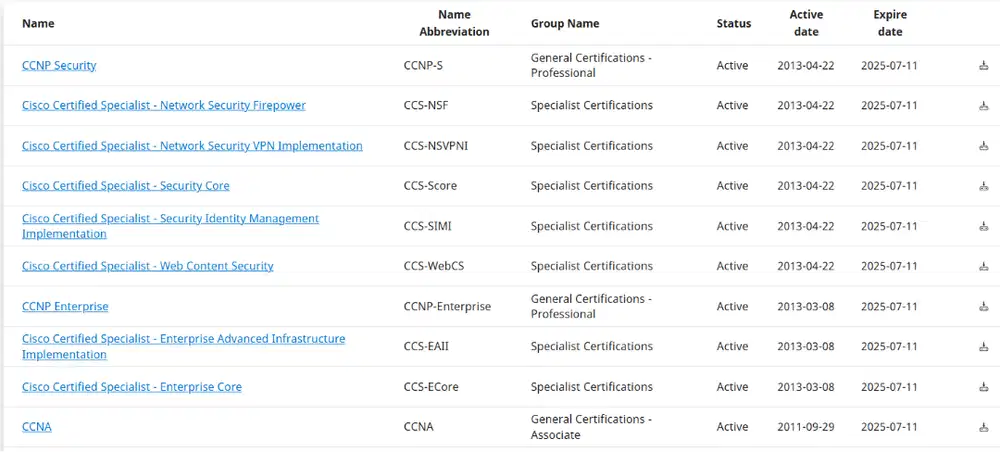
Task: Download the CCNP Security certificate
Action: [983, 66]
